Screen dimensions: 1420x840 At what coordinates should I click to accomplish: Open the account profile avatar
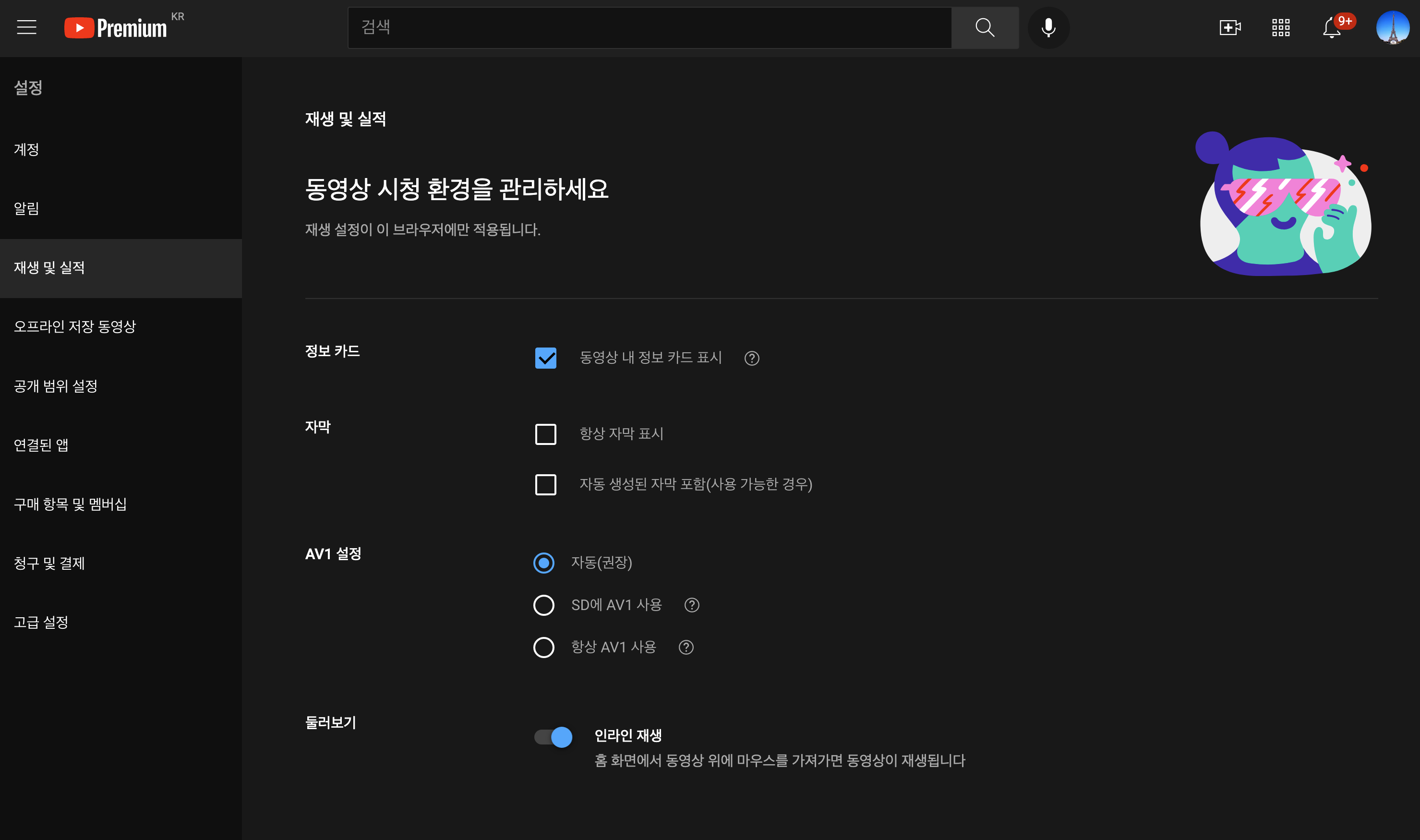1392,28
